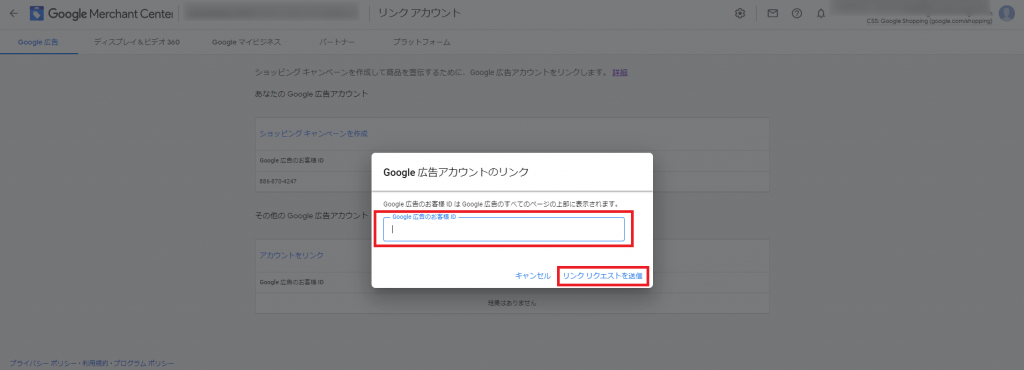Click the user profile avatar

(1006, 13)
